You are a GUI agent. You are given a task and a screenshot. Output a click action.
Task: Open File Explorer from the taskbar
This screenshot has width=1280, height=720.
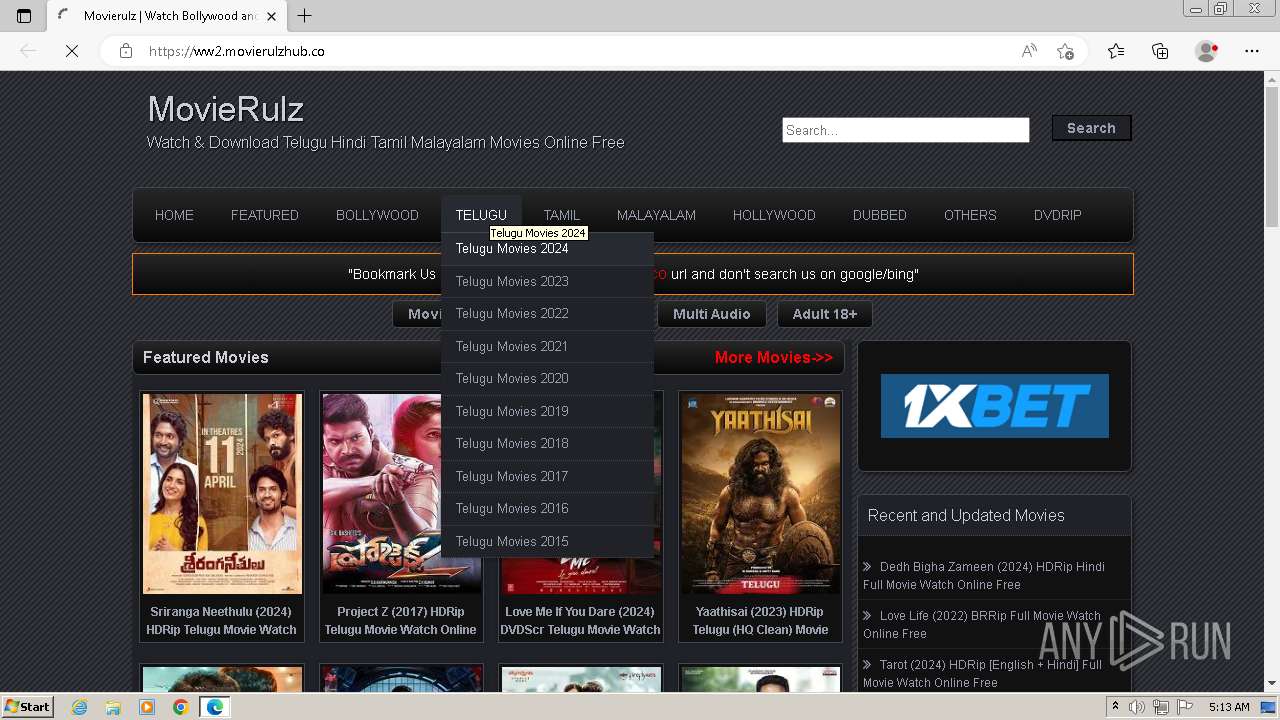click(113, 707)
